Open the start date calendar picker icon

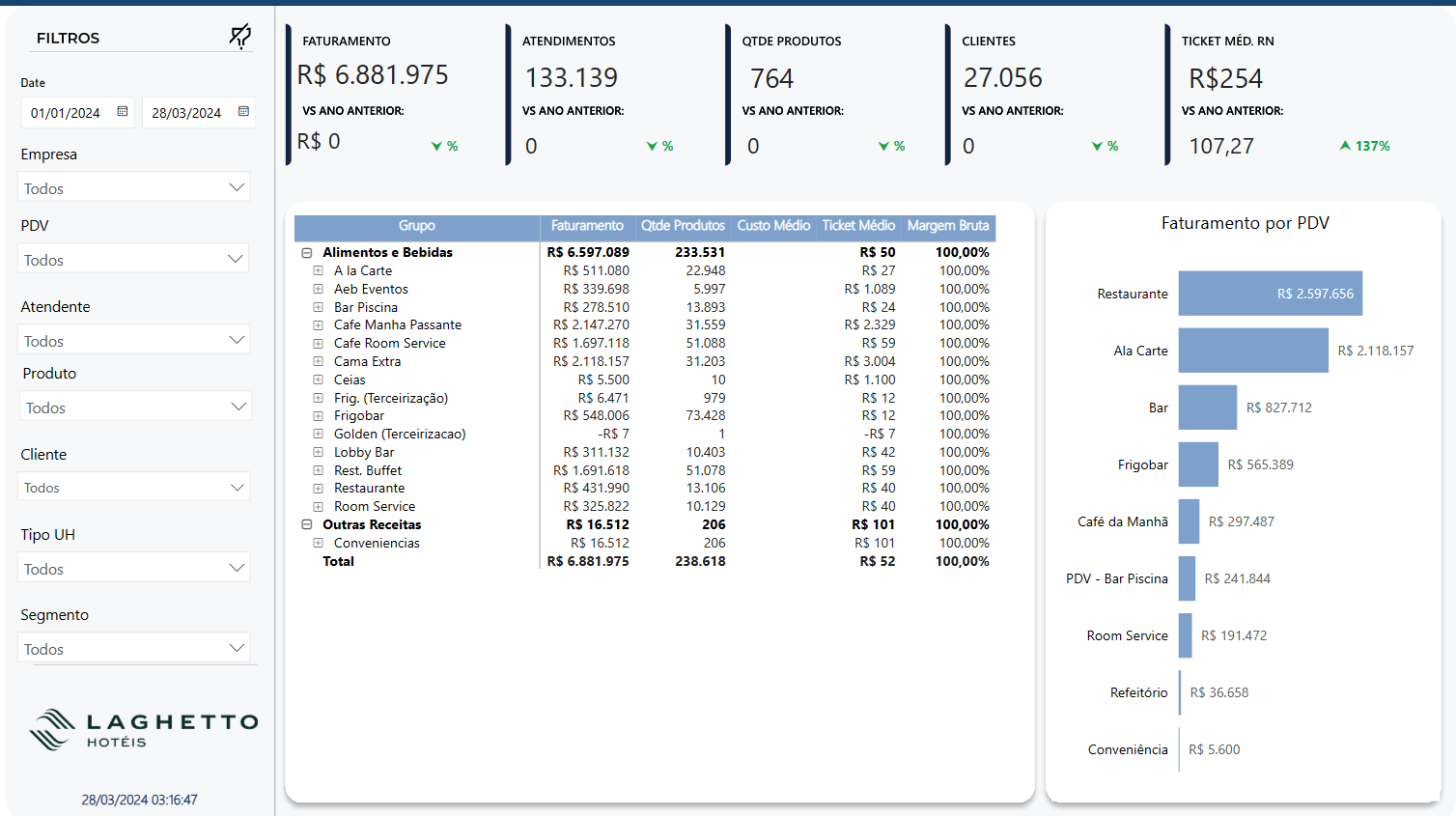[x=123, y=112]
